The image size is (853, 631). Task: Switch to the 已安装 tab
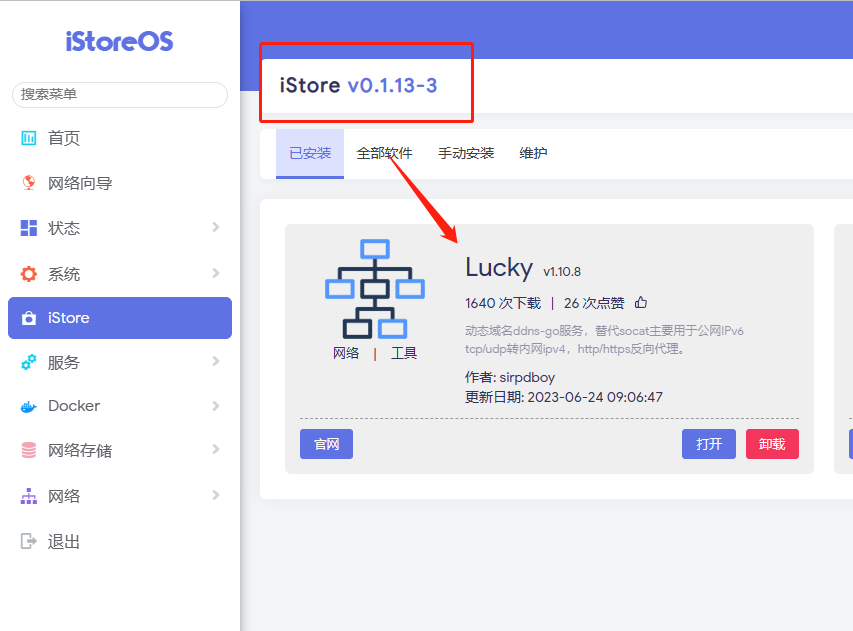pyautogui.click(x=310, y=153)
